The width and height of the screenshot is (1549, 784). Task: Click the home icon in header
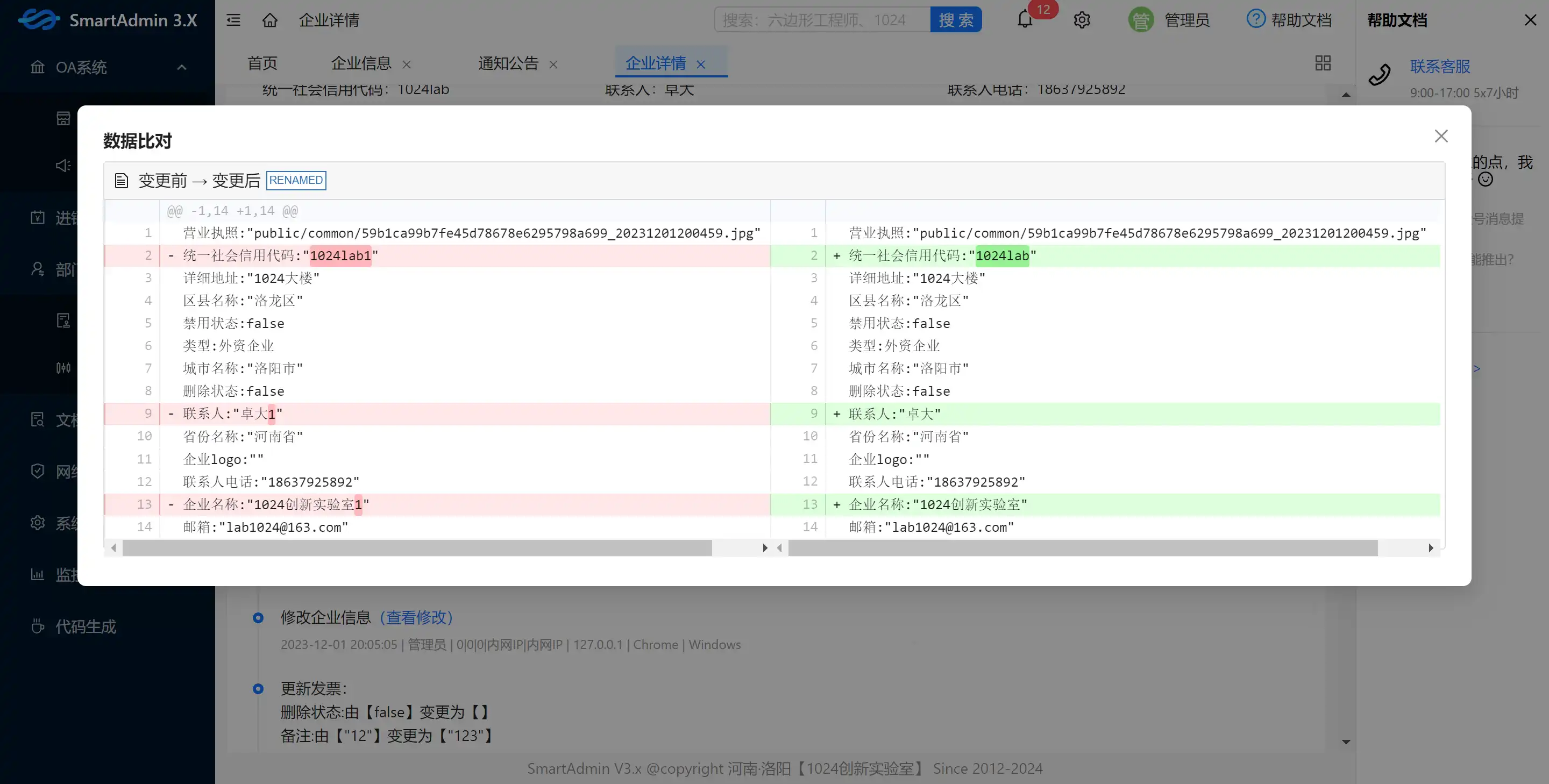(270, 20)
